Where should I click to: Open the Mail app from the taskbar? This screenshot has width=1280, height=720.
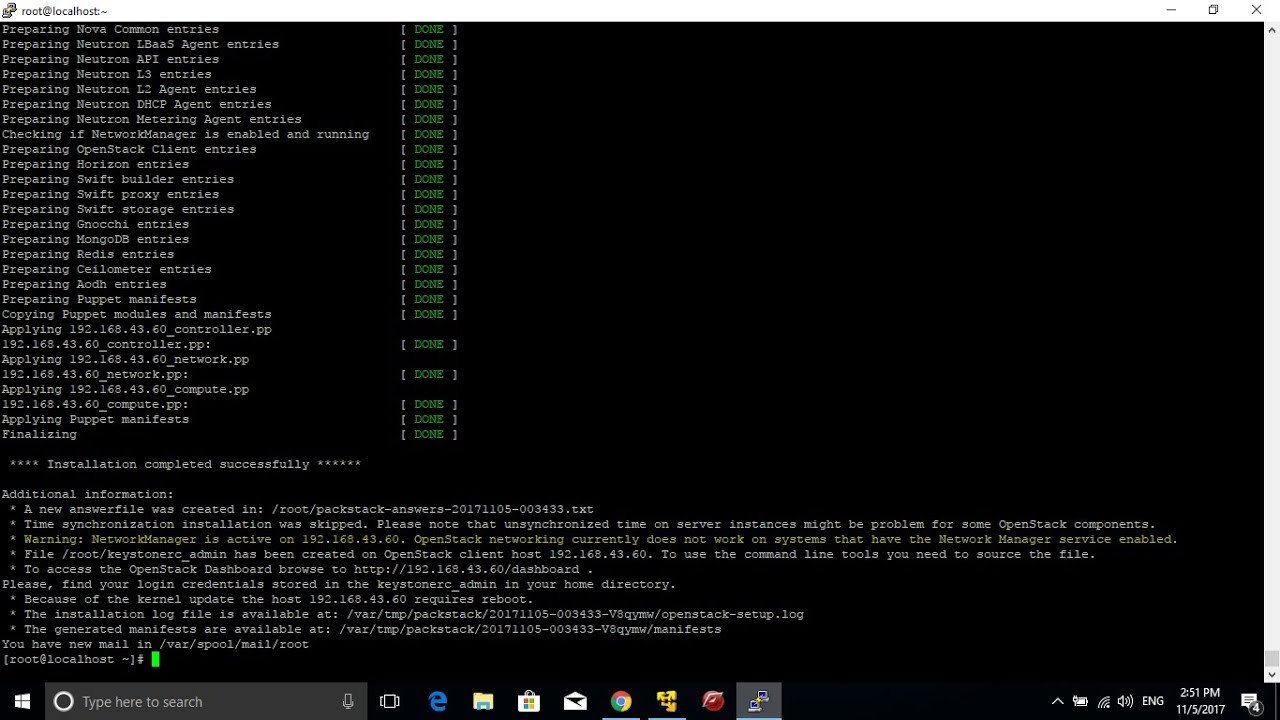[x=575, y=701]
